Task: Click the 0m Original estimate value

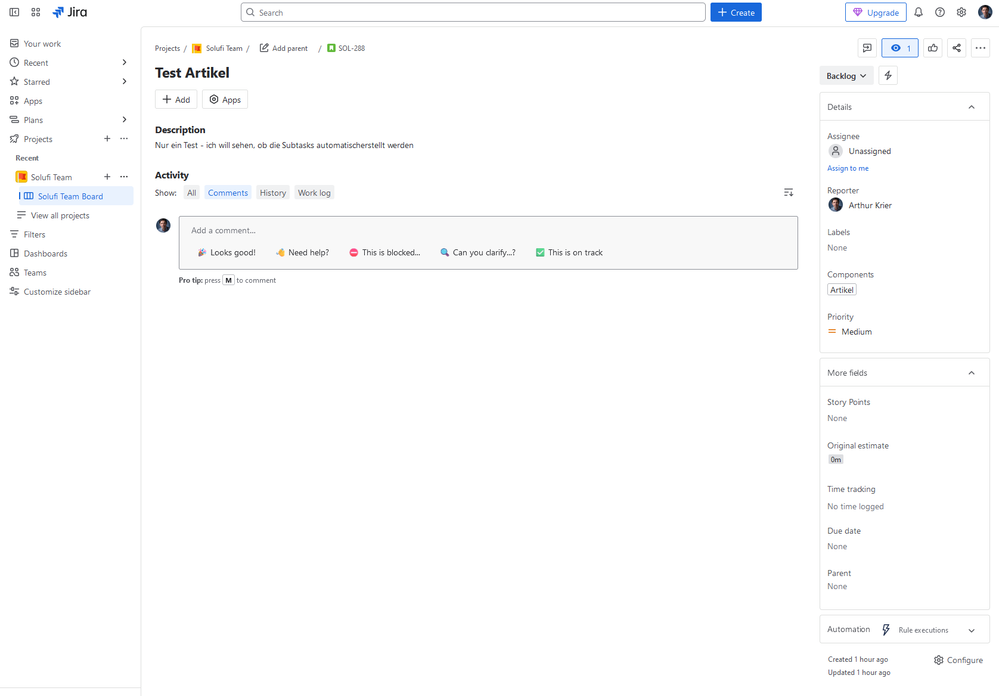Action: tap(835, 460)
